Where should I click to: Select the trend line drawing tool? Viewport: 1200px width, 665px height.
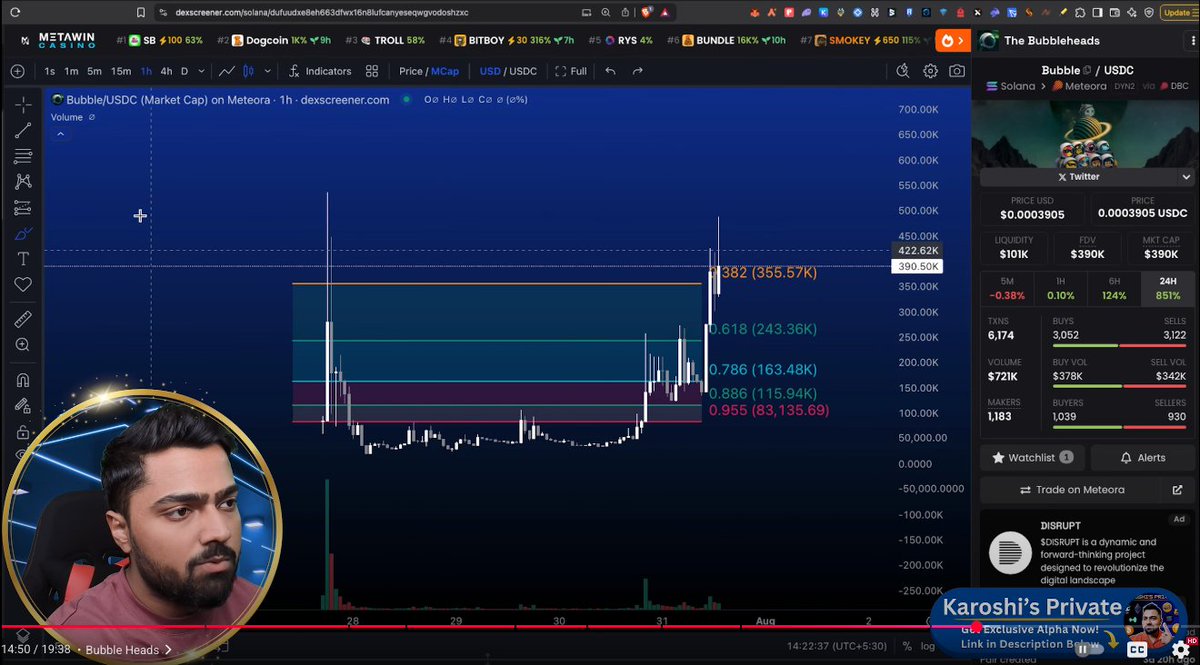click(23, 131)
